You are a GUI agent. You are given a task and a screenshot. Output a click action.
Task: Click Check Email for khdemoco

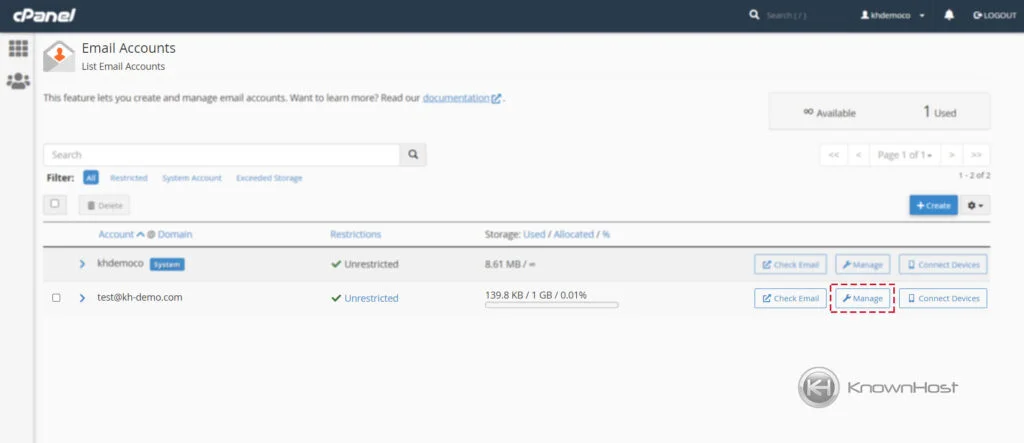pyautogui.click(x=790, y=265)
